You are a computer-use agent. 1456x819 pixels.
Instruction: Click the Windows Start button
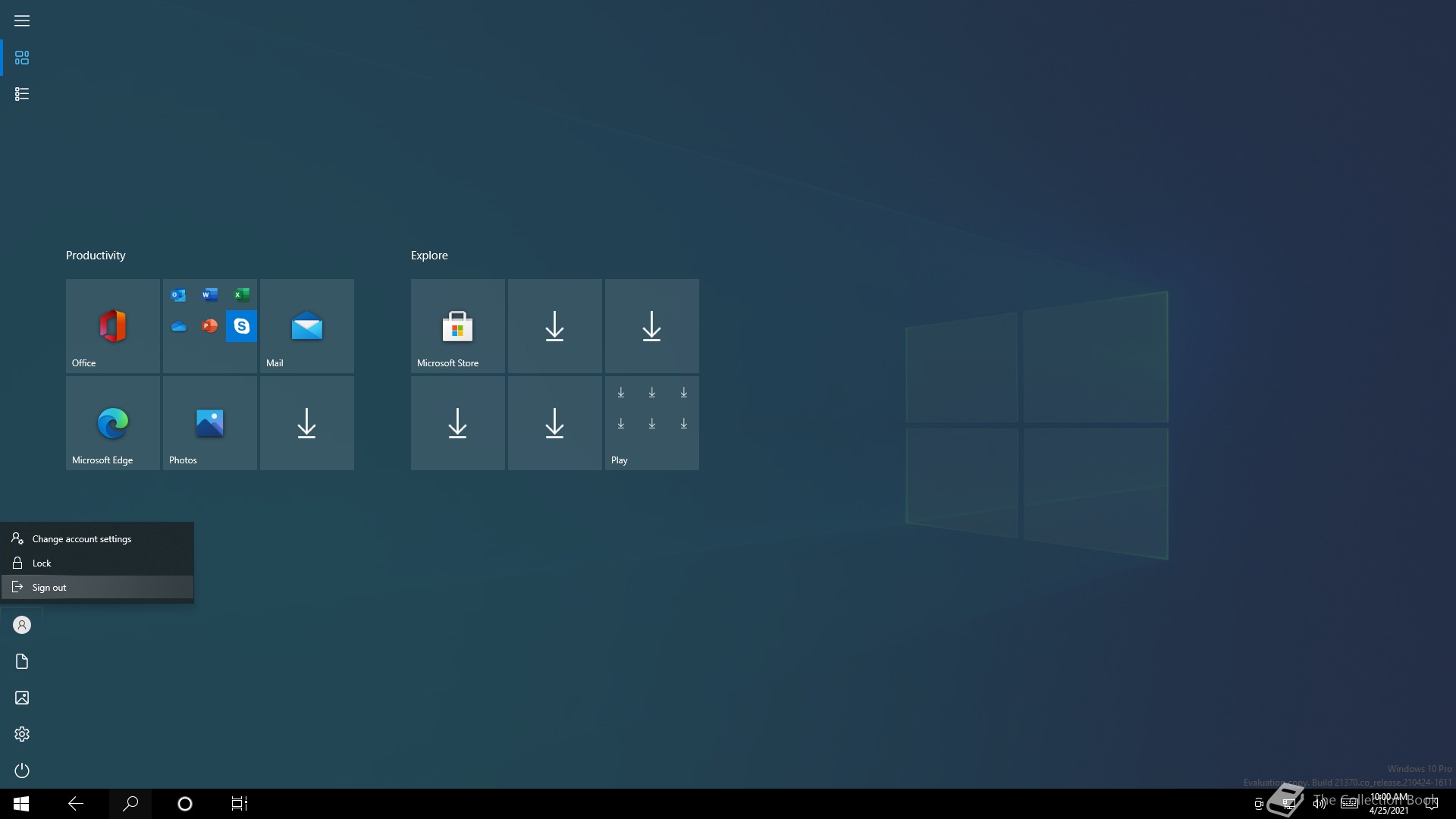pyautogui.click(x=21, y=804)
